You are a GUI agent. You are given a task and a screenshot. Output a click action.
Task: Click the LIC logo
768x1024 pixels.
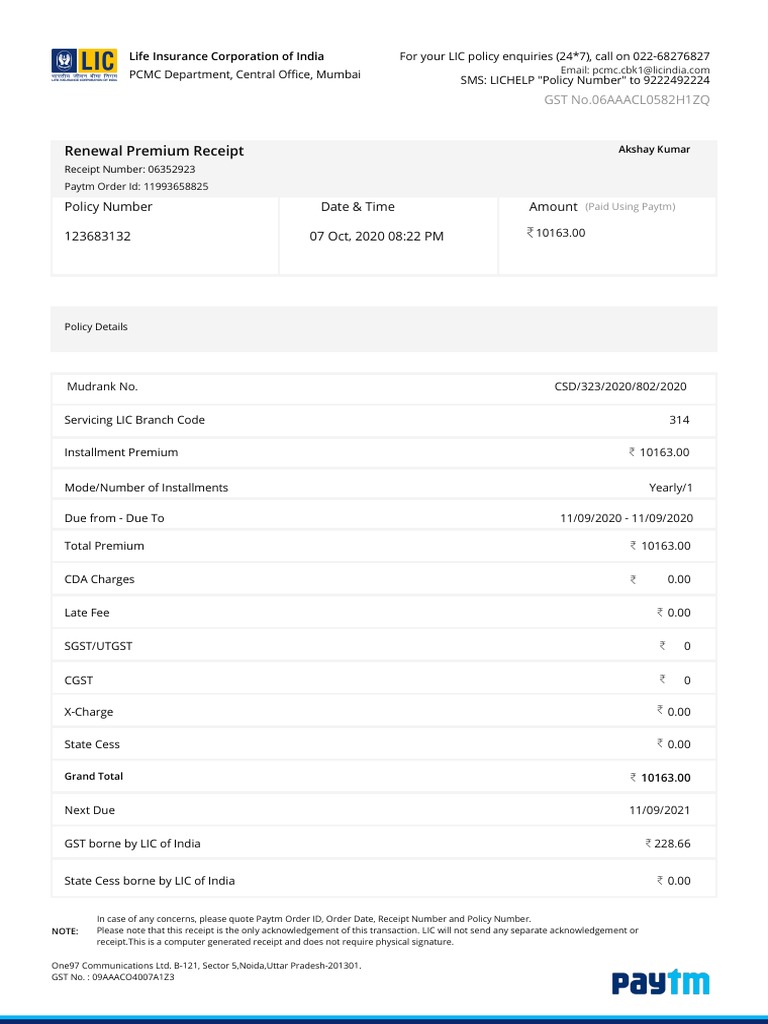(84, 65)
